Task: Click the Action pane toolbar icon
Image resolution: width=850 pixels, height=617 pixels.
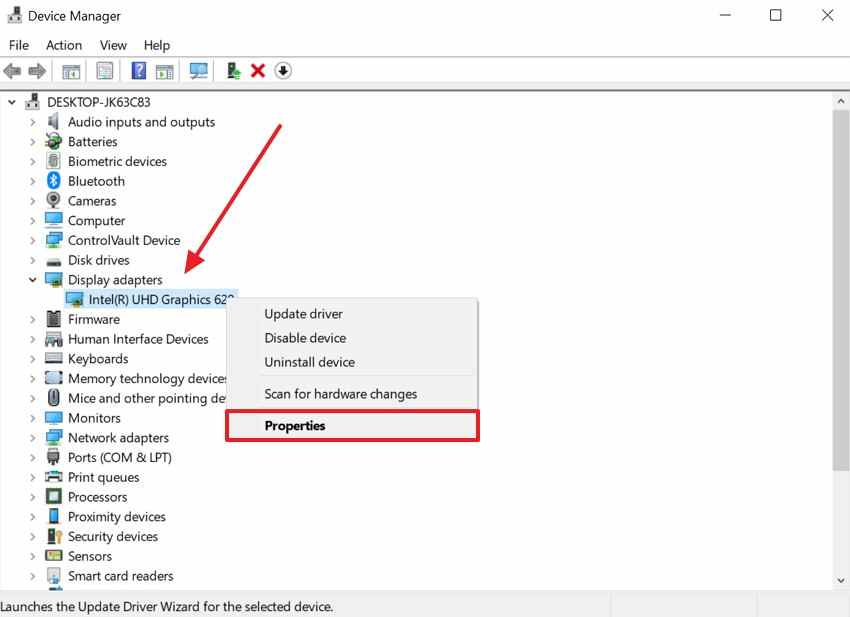Action: pos(164,71)
